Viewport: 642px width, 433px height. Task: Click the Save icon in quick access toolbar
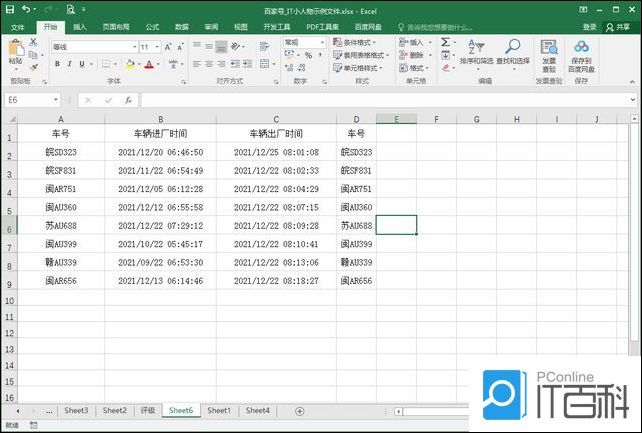point(10,9)
